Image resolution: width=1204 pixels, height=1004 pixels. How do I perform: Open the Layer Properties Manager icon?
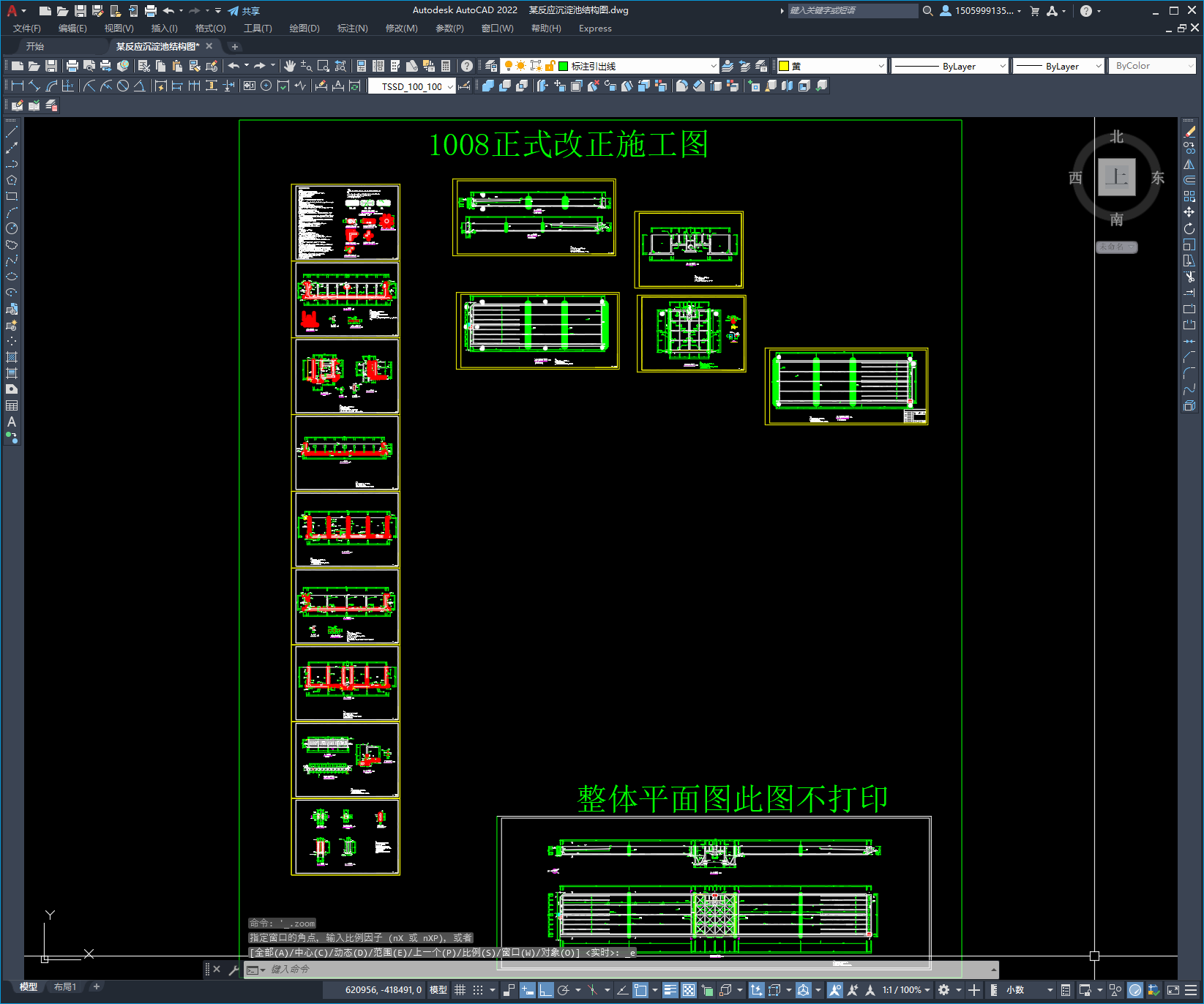[x=491, y=66]
